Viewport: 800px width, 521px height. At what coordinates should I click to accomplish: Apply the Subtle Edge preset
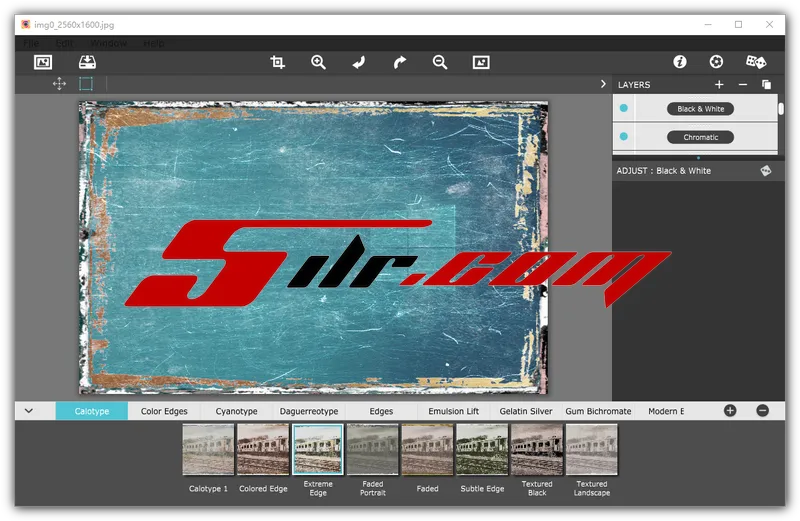pyautogui.click(x=482, y=450)
